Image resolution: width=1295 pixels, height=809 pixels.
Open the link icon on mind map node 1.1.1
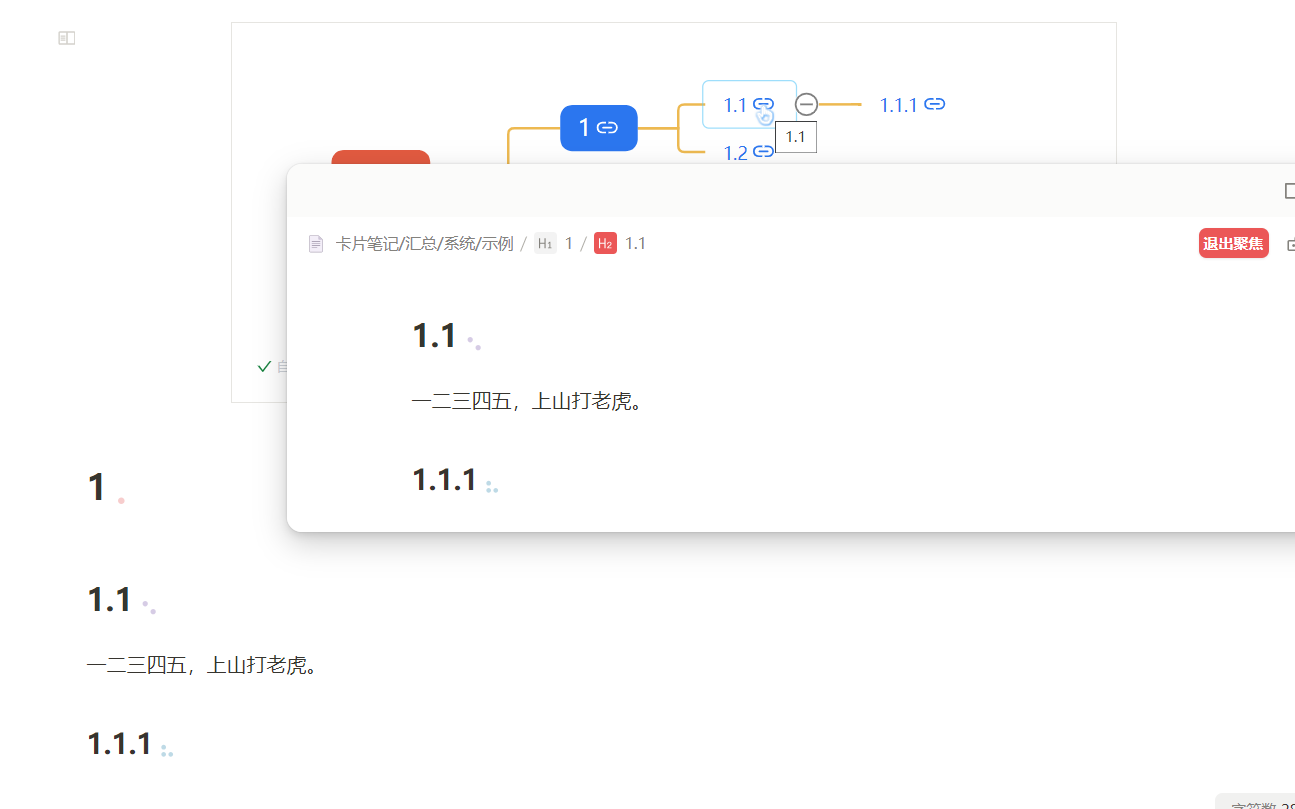point(935,104)
